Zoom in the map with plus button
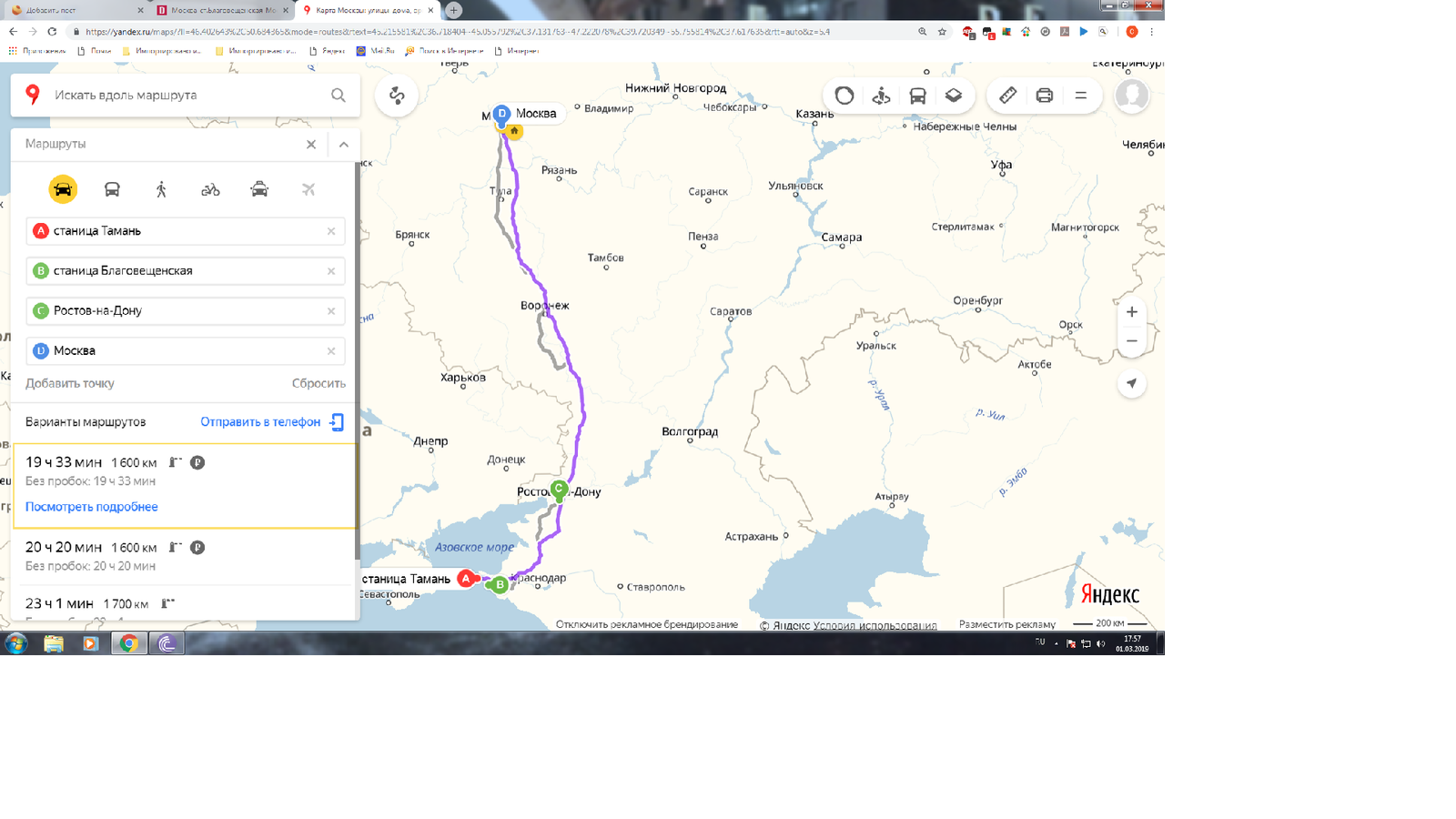1456x819 pixels. [1131, 311]
